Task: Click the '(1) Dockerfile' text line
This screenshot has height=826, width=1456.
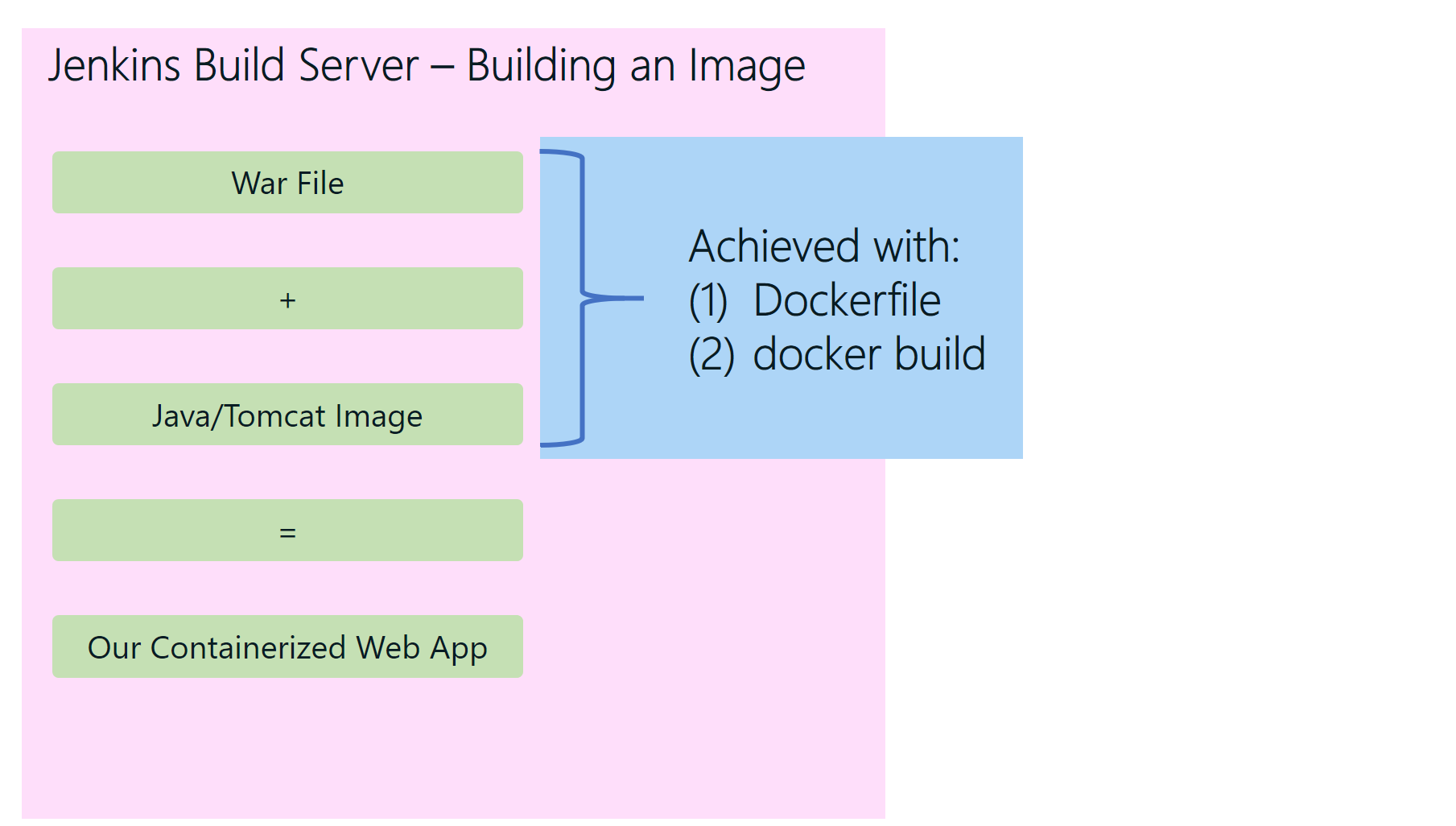Action: tap(815, 301)
